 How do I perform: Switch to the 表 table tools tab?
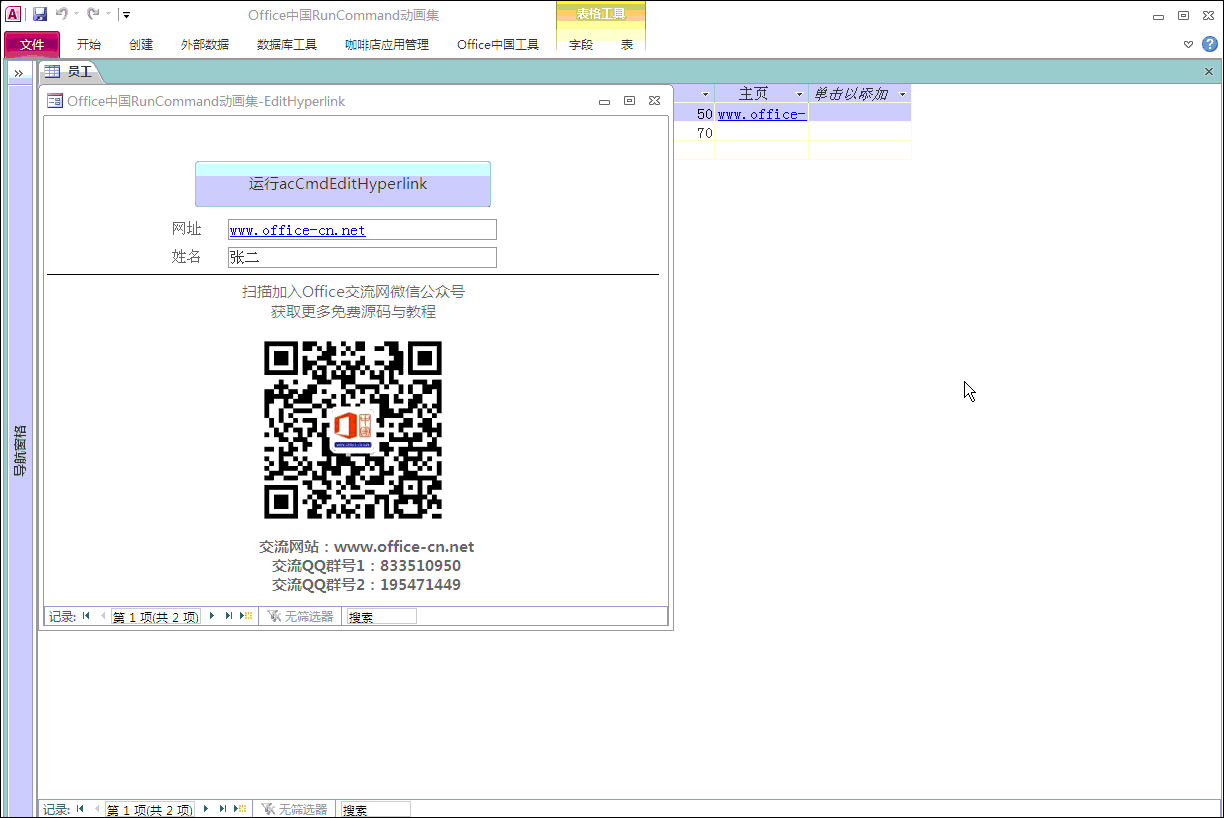click(627, 45)
